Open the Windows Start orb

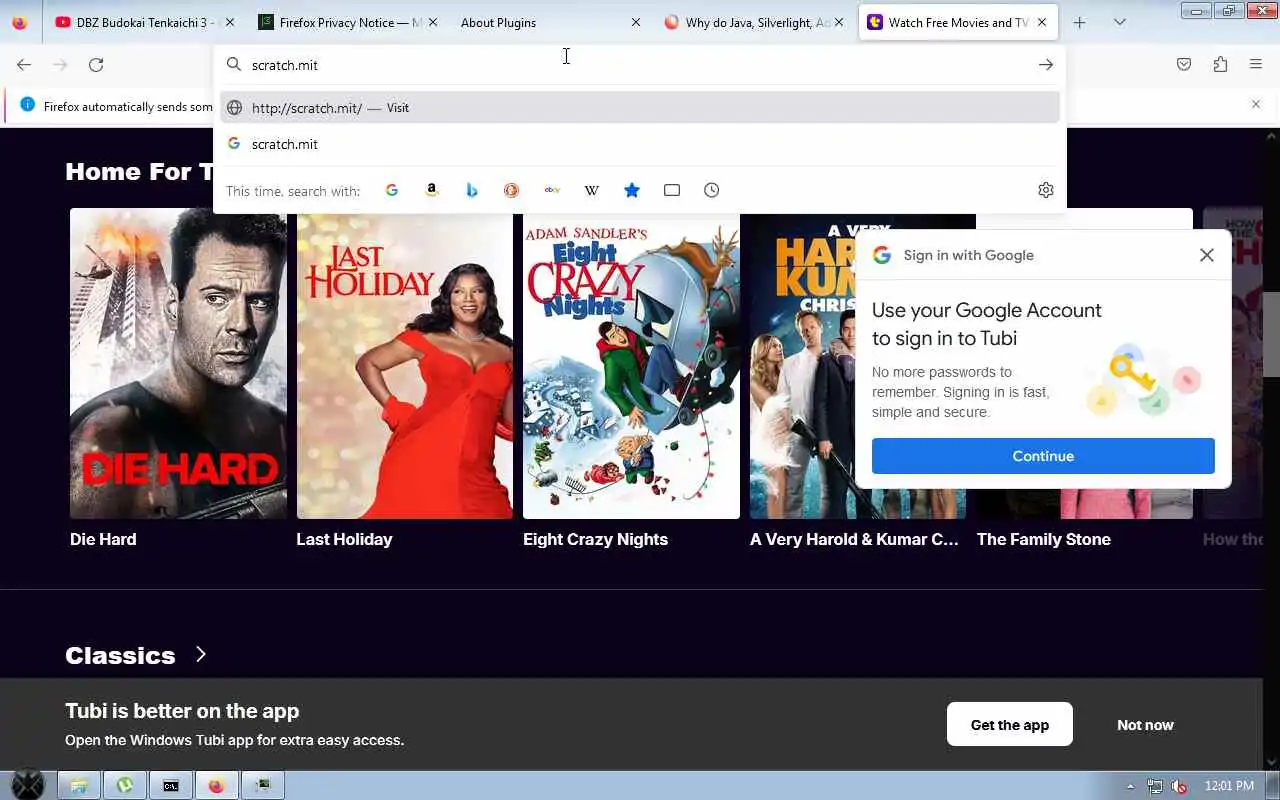[28, 785]
